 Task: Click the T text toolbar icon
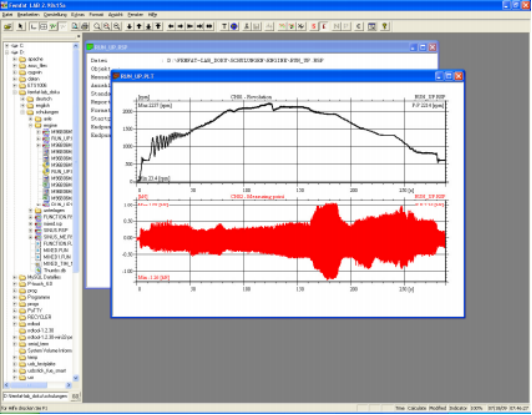click(x=224, y=26)
